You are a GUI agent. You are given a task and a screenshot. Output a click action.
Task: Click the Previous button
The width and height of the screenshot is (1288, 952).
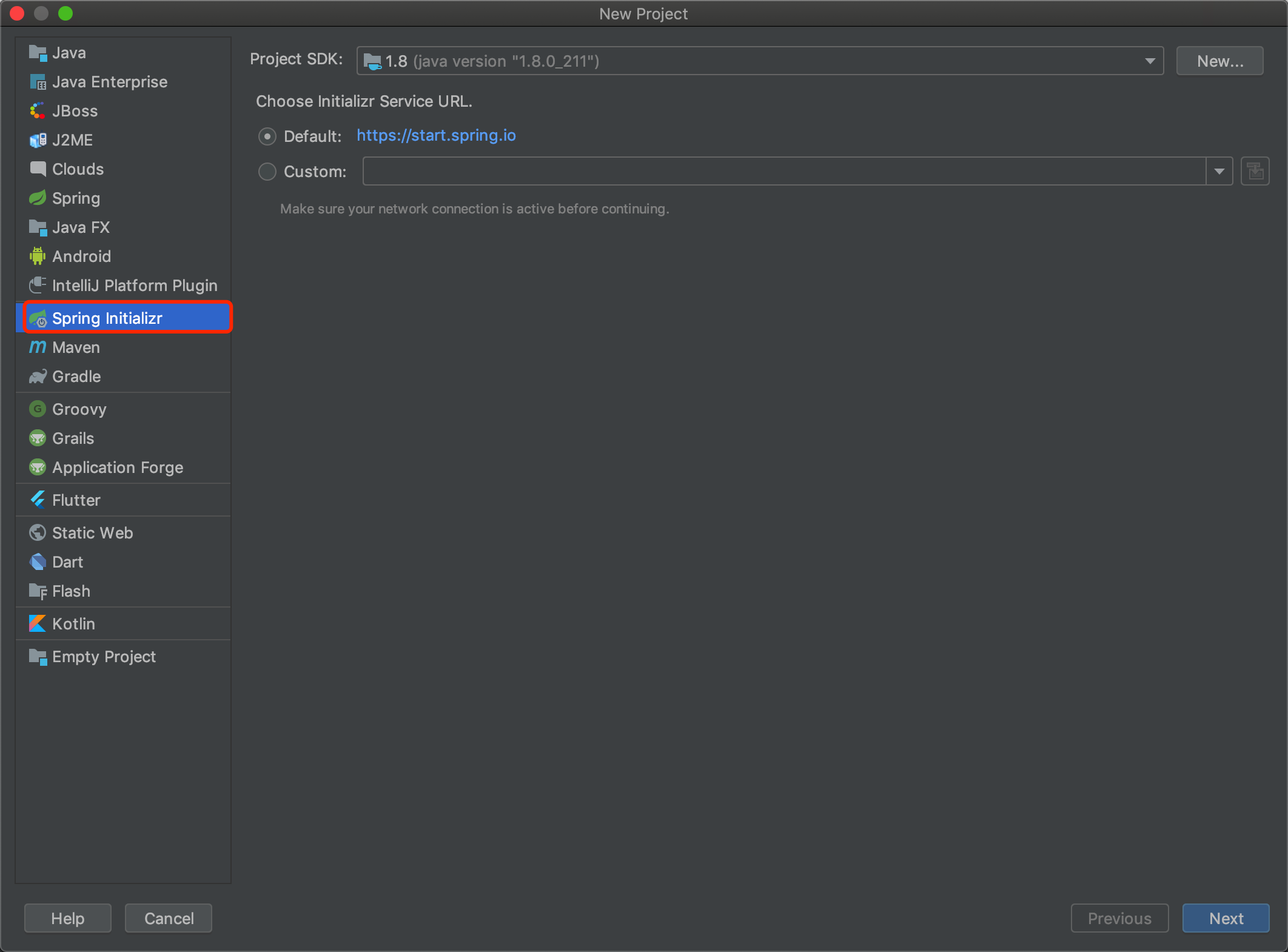pos(1119,918)
